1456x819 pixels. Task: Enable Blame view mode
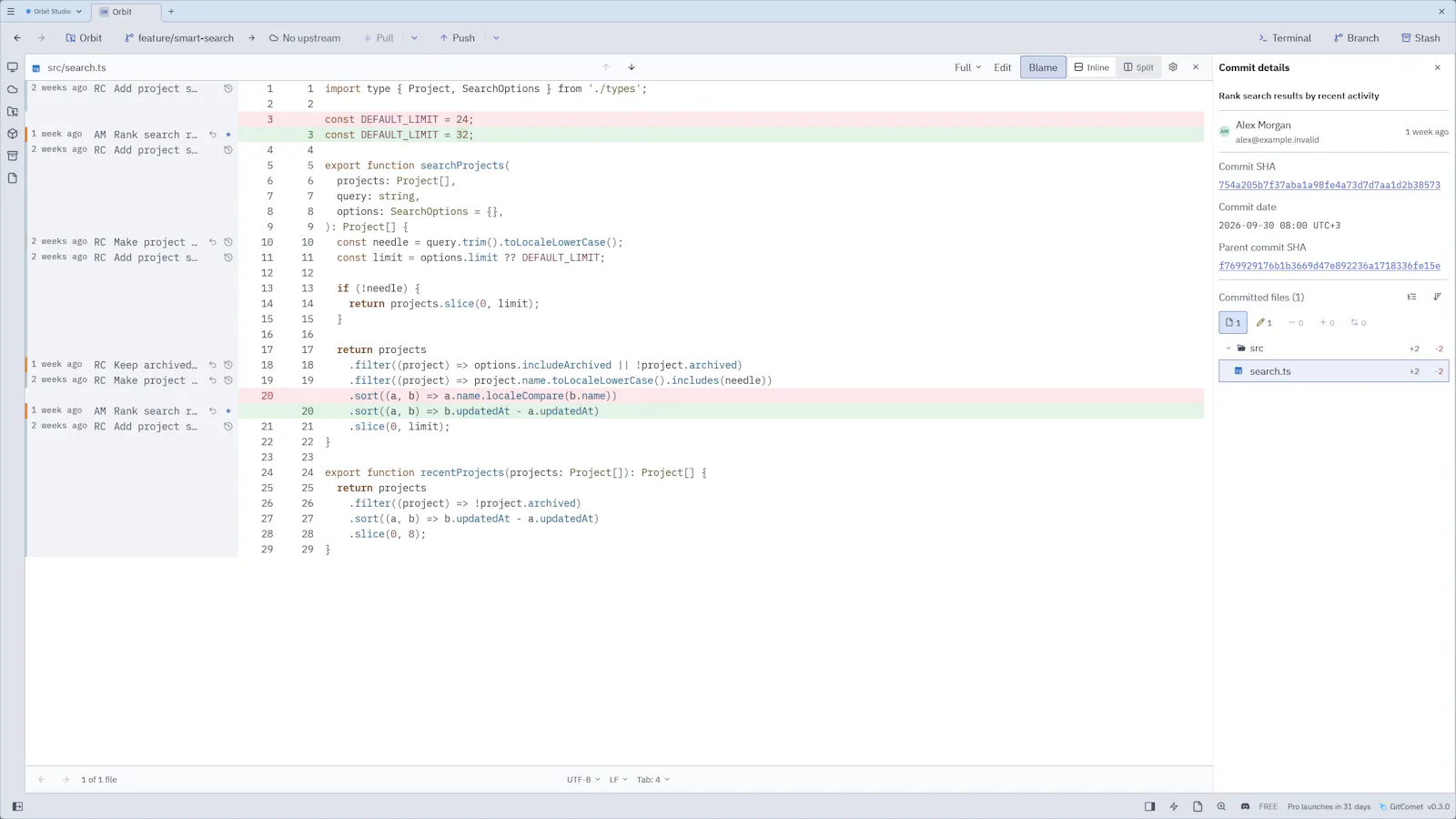(x=1043, y=67)
